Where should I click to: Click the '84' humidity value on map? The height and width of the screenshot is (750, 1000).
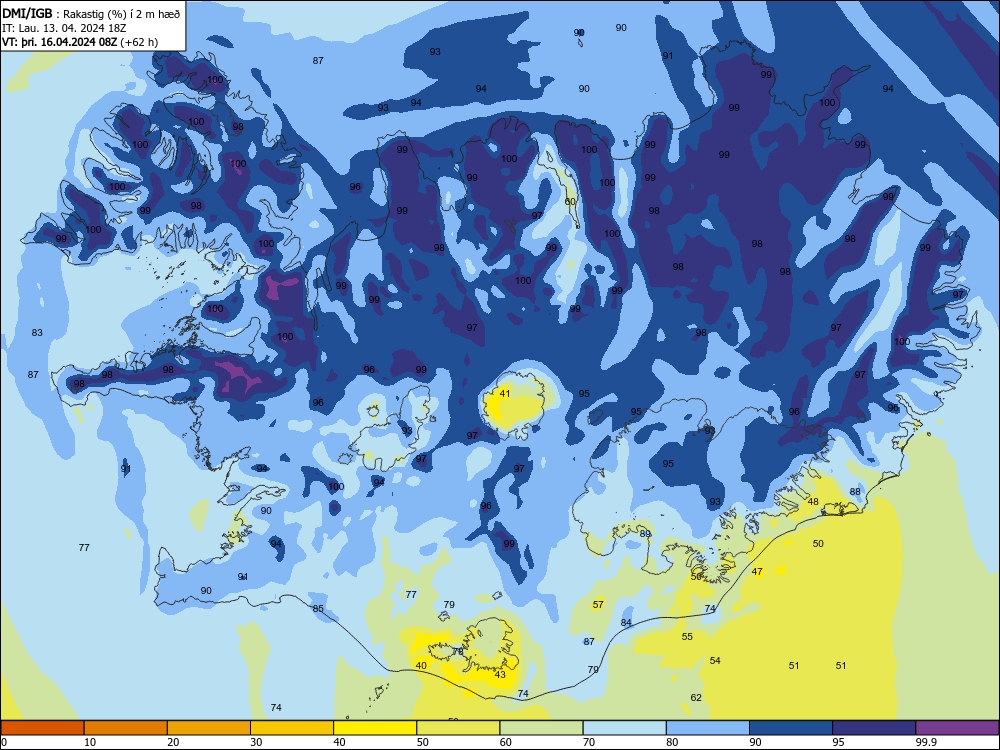(x=626, y=622)
